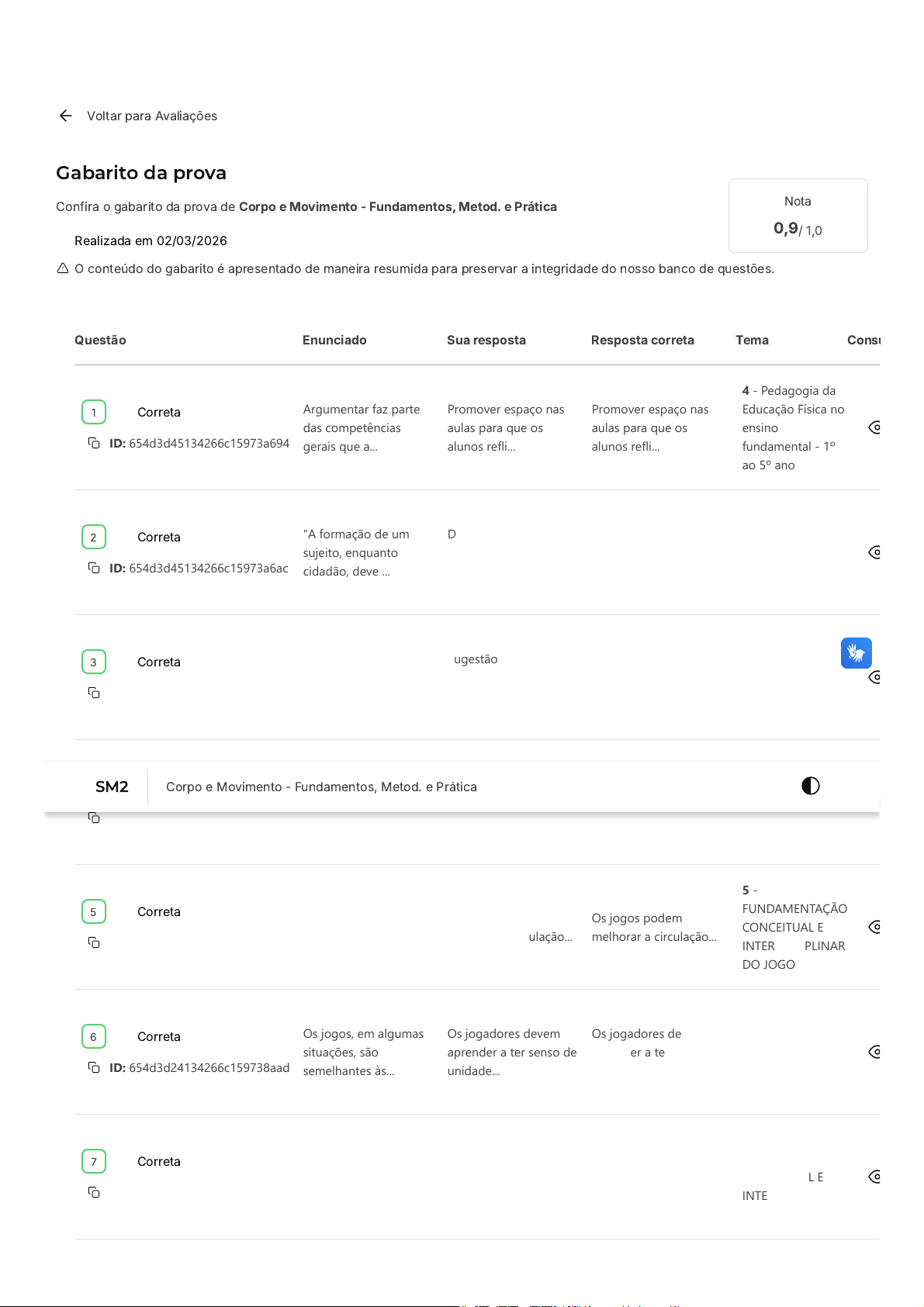Copy the ID of question 3
The height and width of the screenshot is (1307, 924).
(94, 693)
